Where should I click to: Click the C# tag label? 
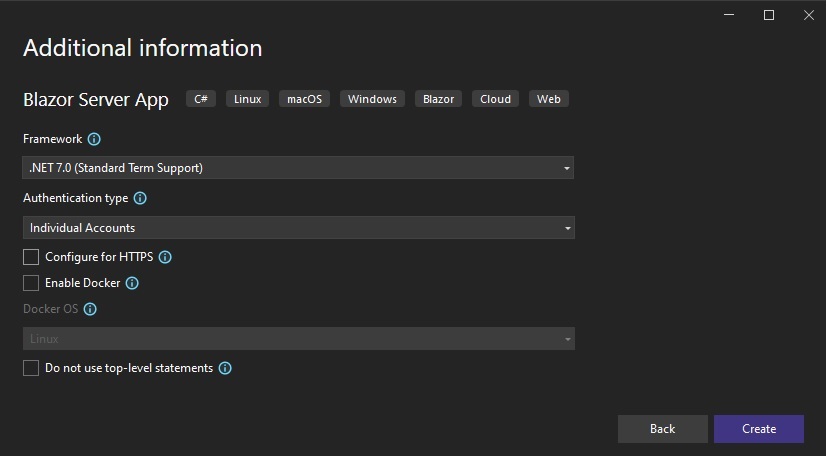point(201,99)
